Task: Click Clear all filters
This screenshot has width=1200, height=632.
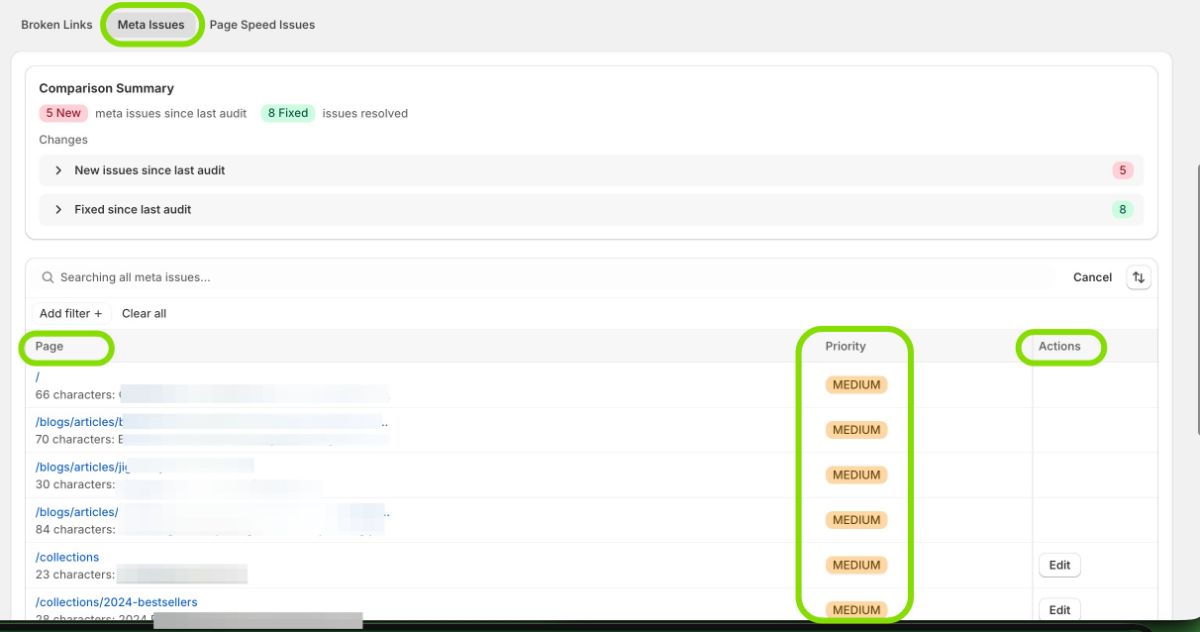Action: [x=144, y=313]
